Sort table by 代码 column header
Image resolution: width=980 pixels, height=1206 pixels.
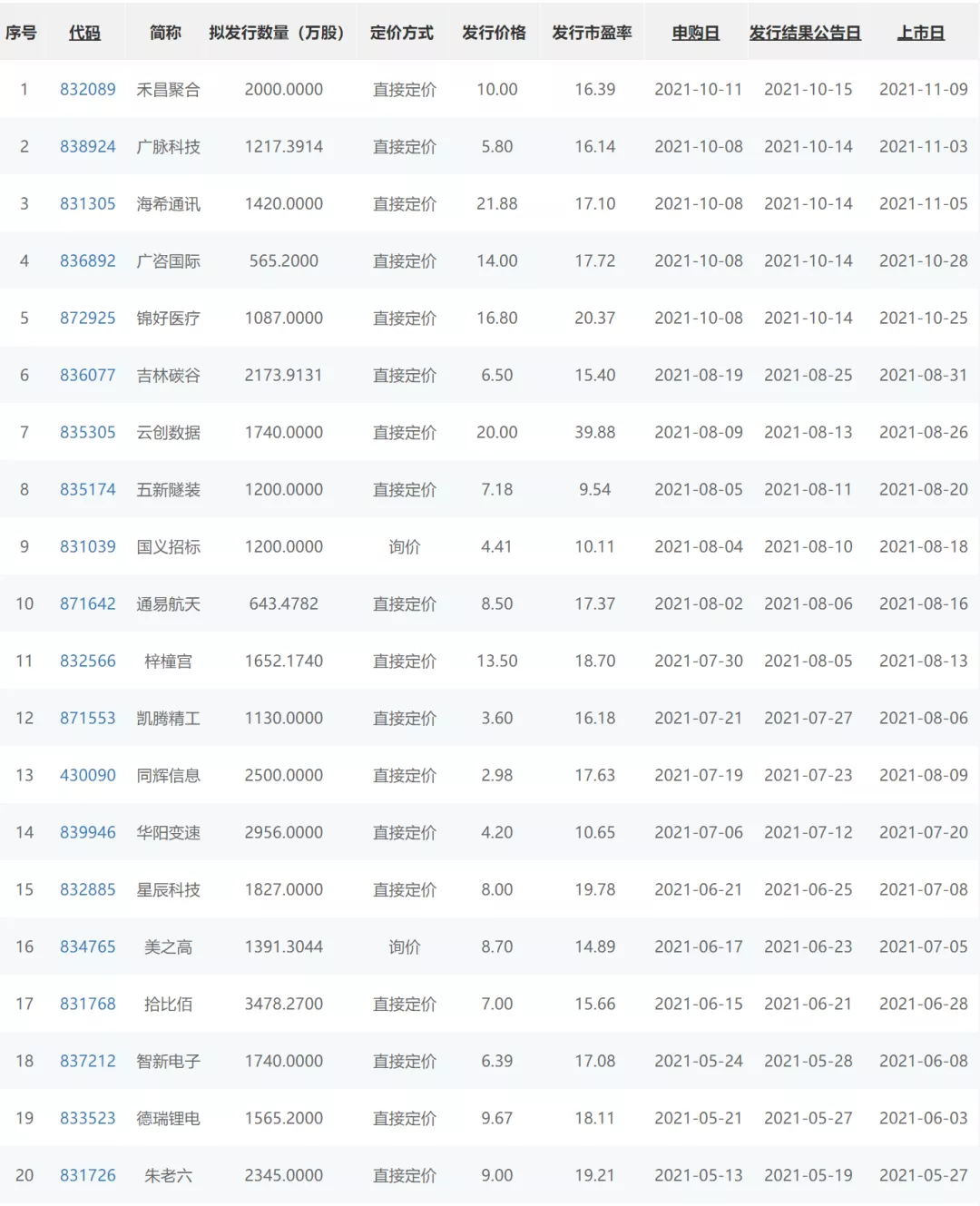point(84,33)
